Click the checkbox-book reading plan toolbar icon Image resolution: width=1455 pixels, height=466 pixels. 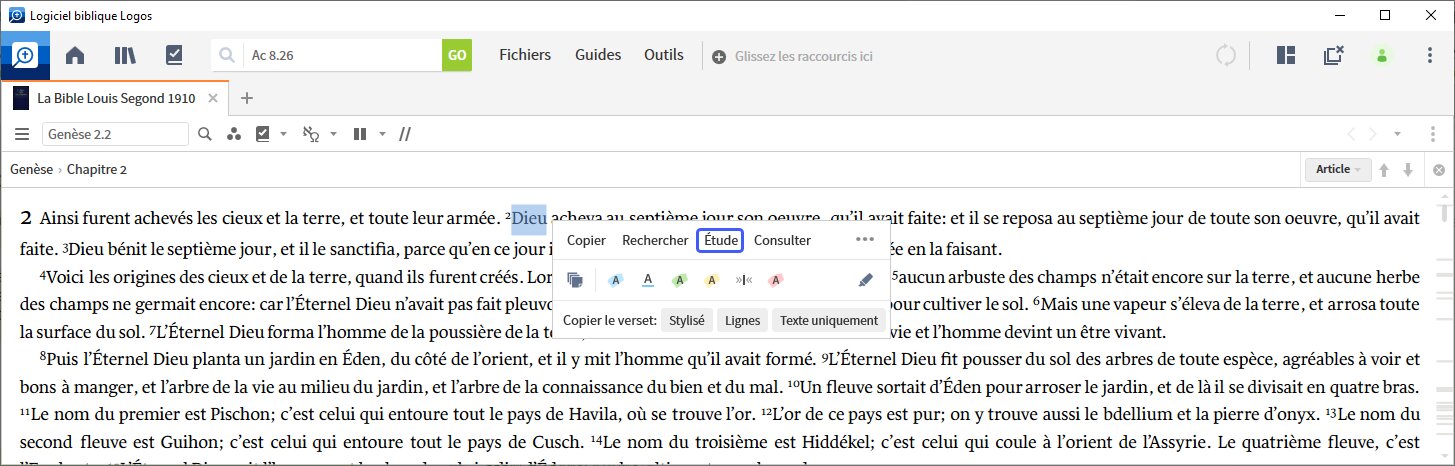point(264,134)
